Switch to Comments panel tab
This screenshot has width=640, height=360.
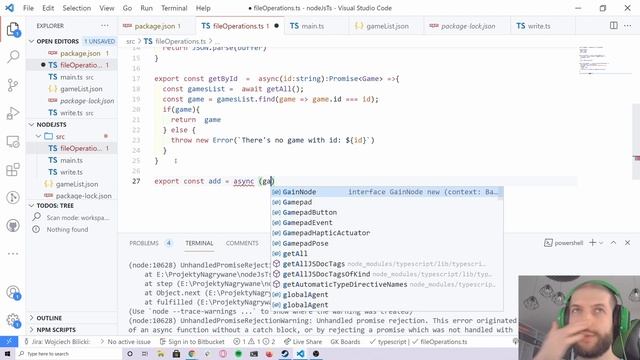point(242,243)
